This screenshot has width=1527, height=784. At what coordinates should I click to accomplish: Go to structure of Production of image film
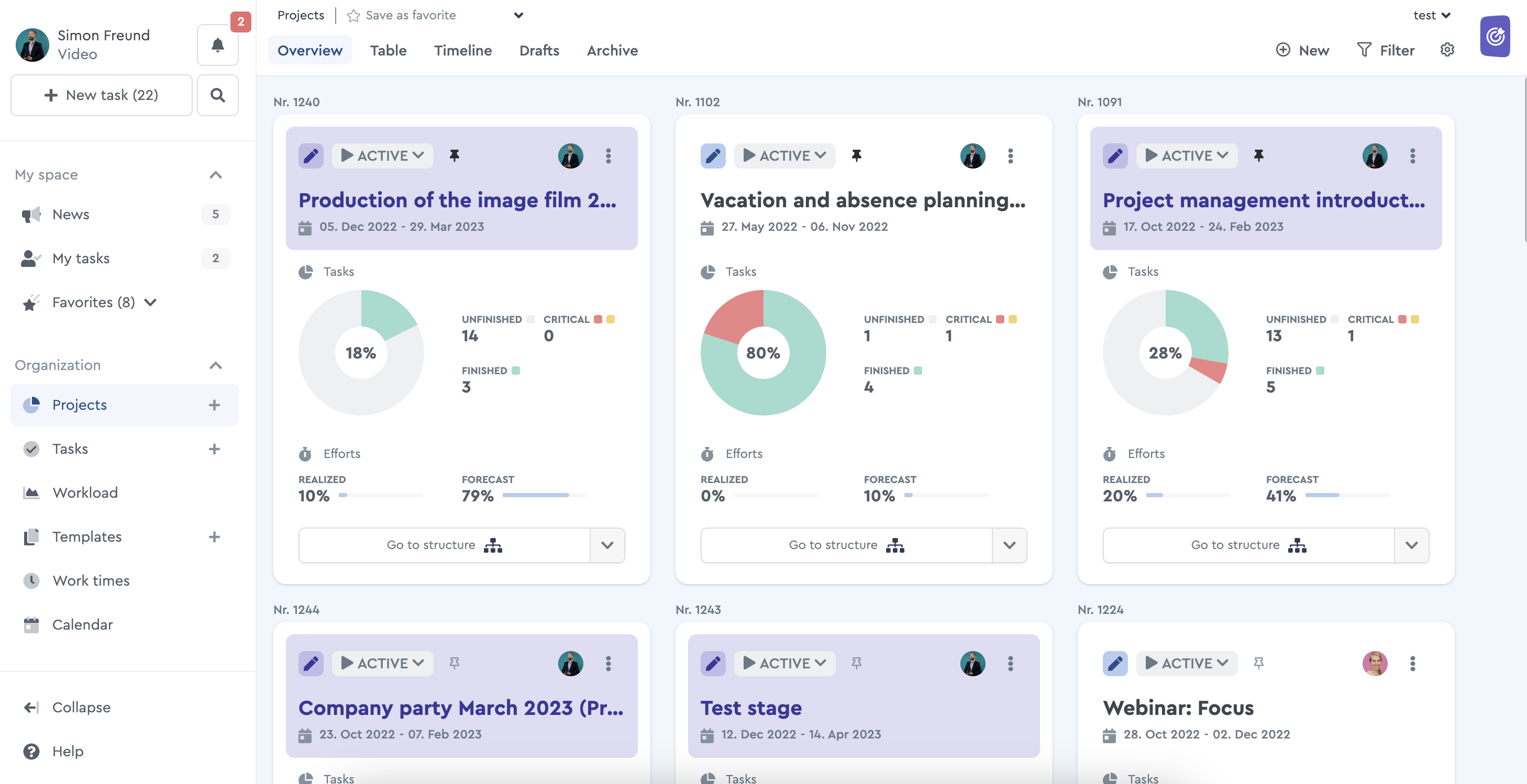click(x=445, y=545)
